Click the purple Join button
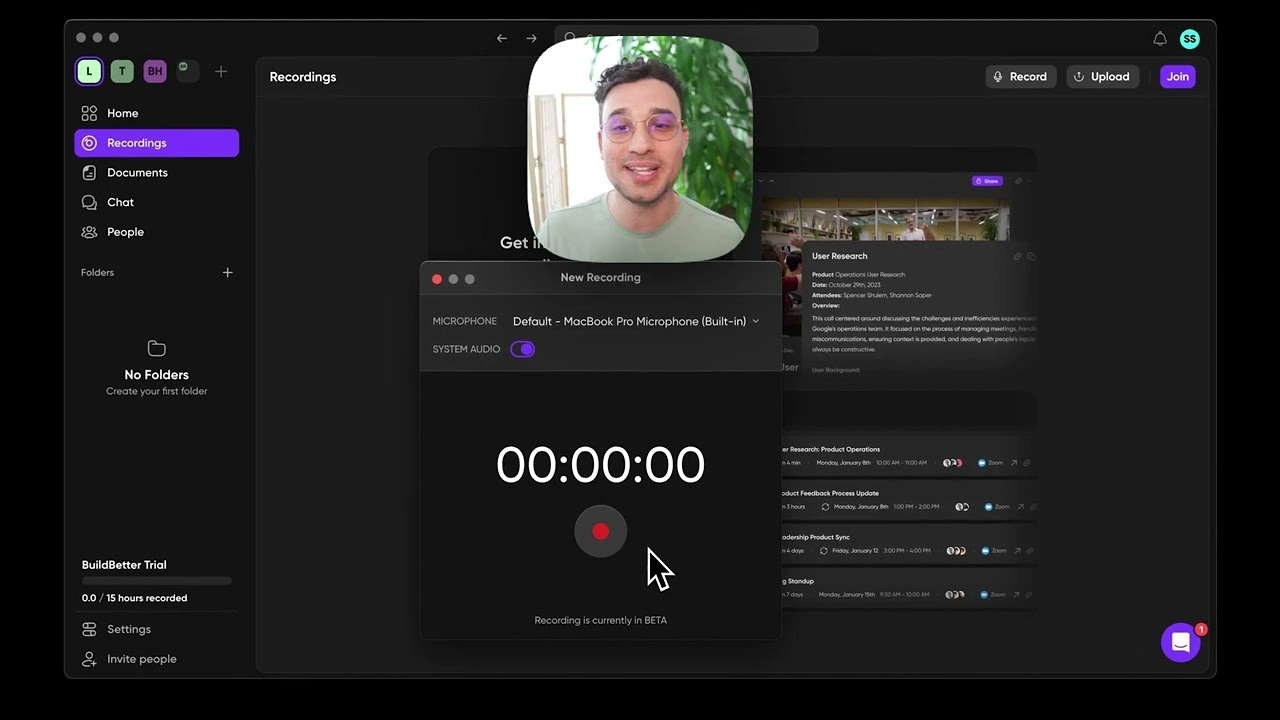 [1178, 77]
